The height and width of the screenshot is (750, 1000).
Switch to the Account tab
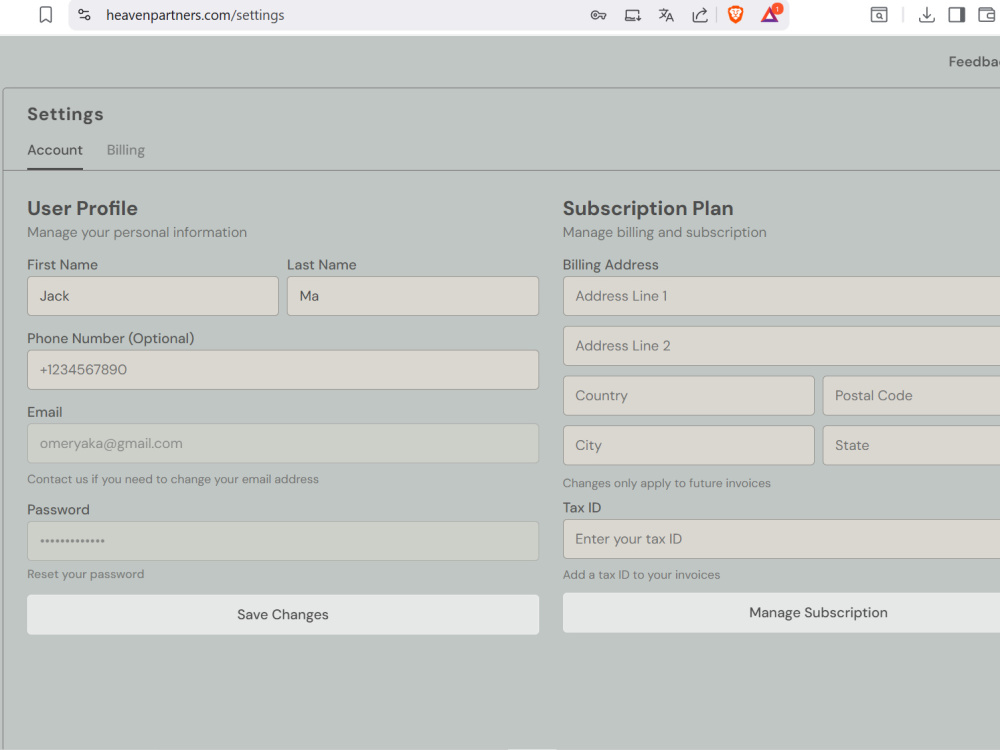[x=55, y=150]
